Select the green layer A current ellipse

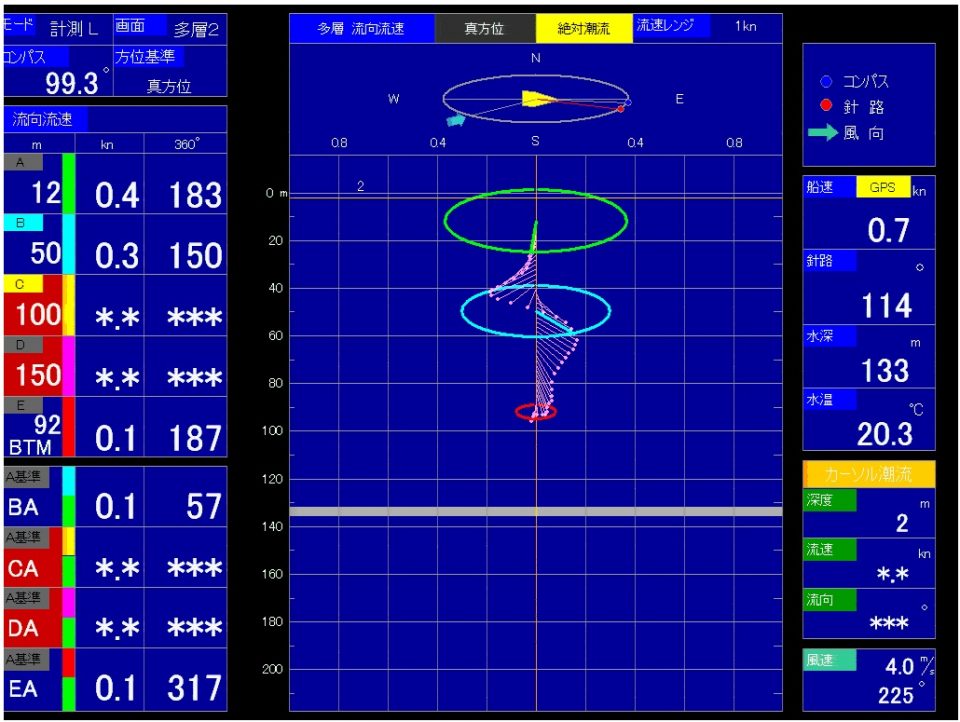[536, 220]
